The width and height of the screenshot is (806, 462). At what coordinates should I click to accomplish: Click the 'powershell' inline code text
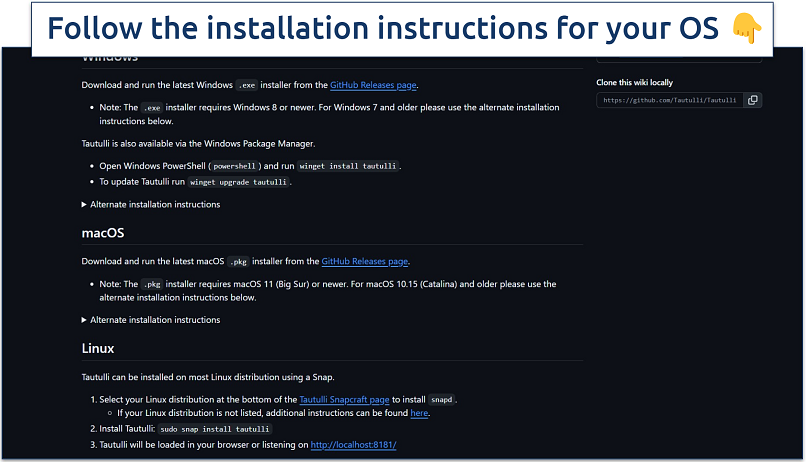pos(232,166)
